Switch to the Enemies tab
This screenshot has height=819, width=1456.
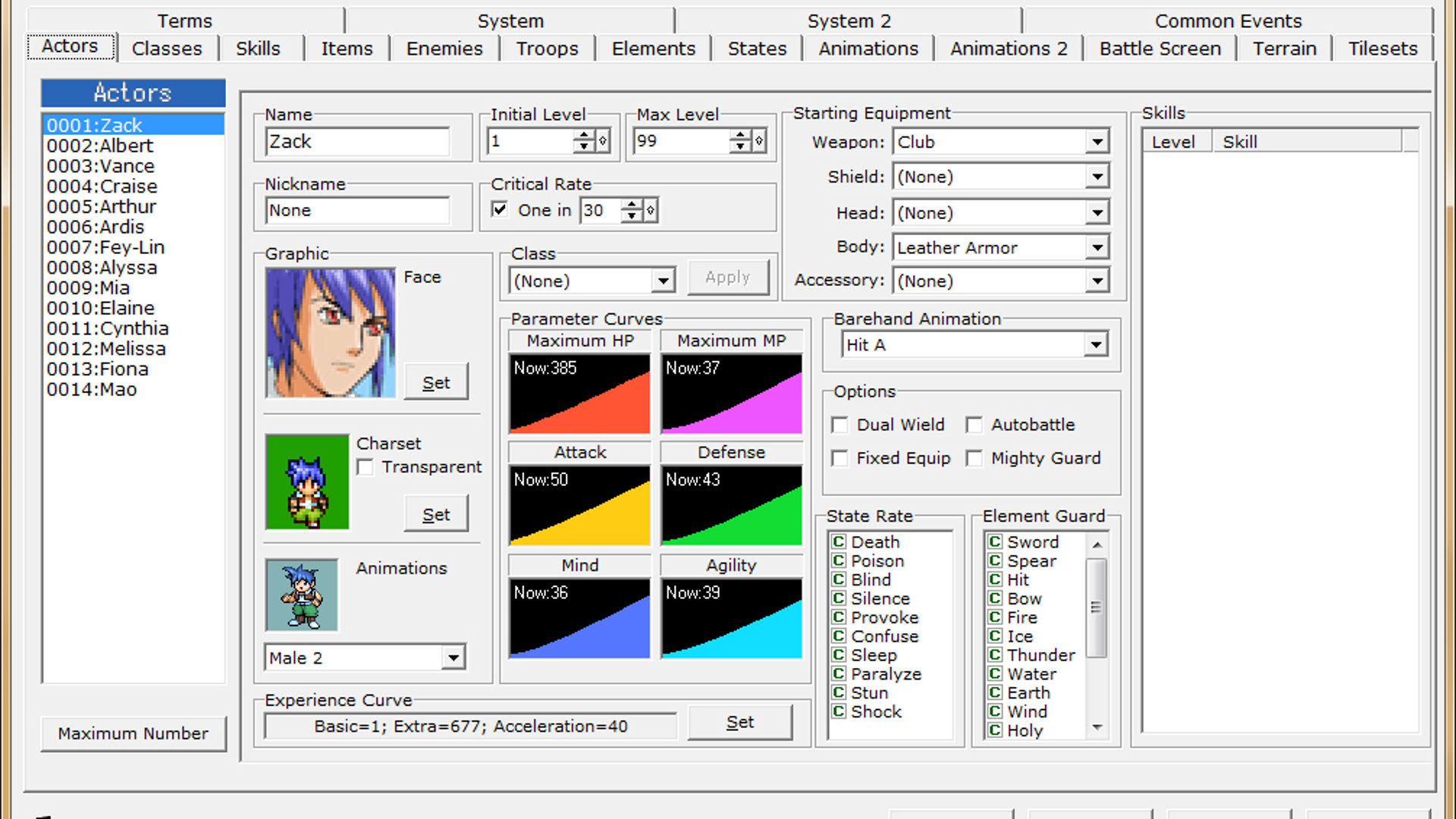pos(444,49)
